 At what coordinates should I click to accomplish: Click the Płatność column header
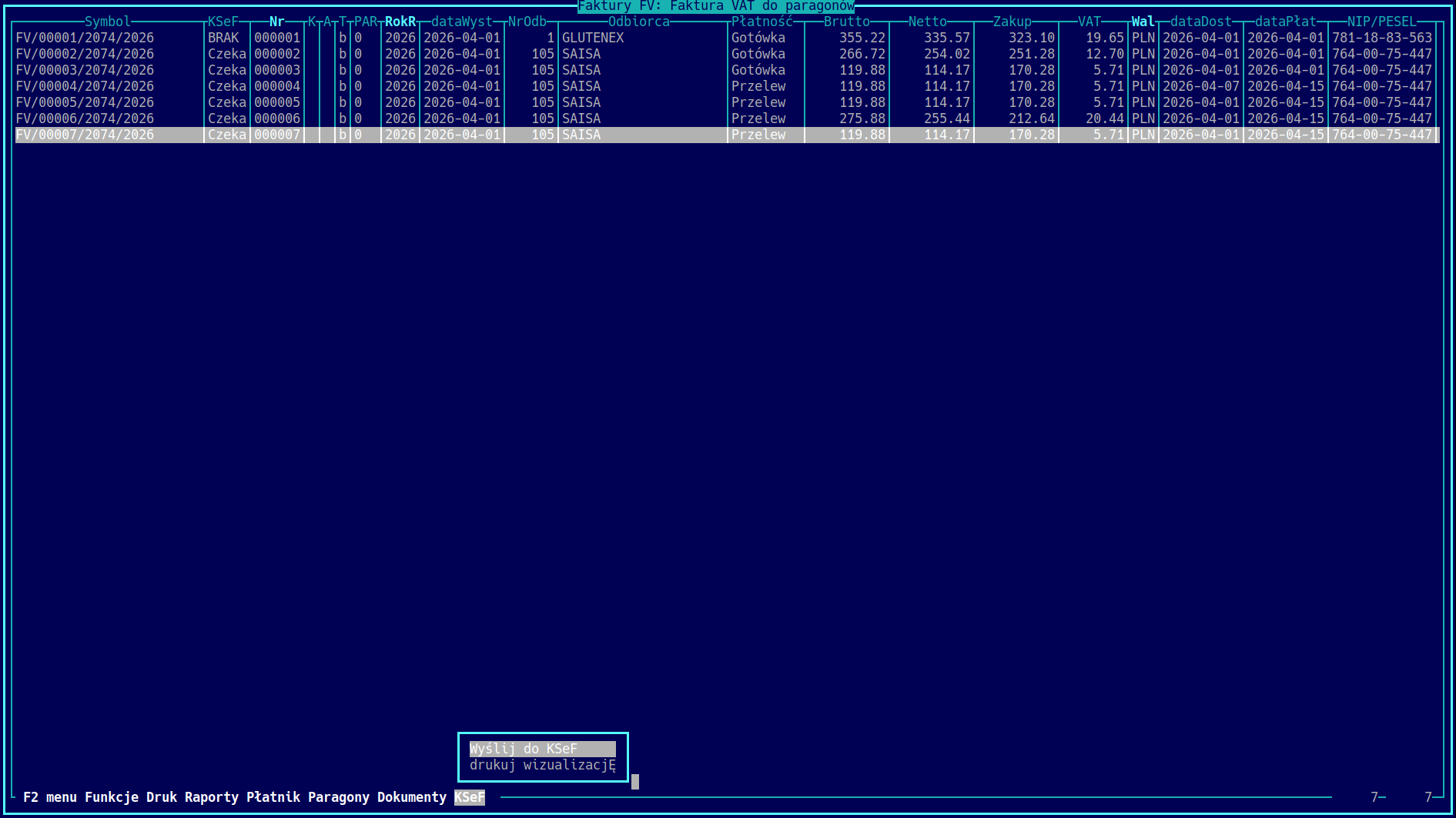[x=762, y=22]
